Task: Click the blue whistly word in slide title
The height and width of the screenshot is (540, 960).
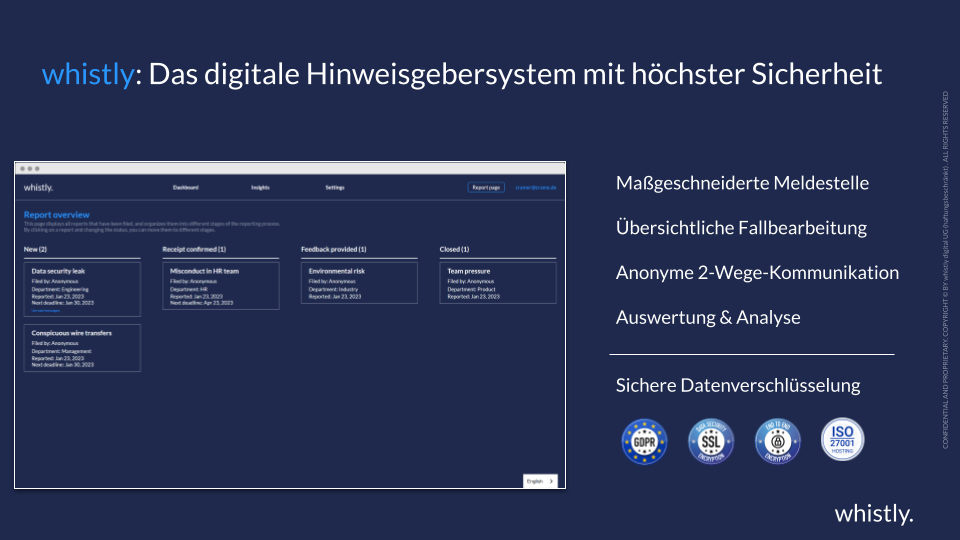Action: coord(88,74)
